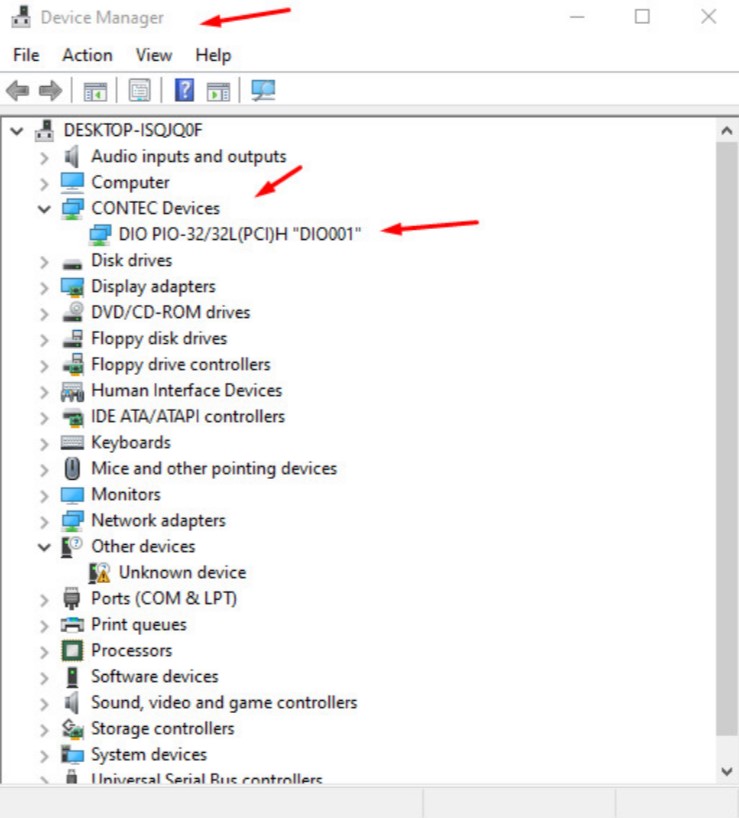This screenshot has width=739, height=818.
Task: Click the Human Interface Devices icon
Action: (72, 391)
